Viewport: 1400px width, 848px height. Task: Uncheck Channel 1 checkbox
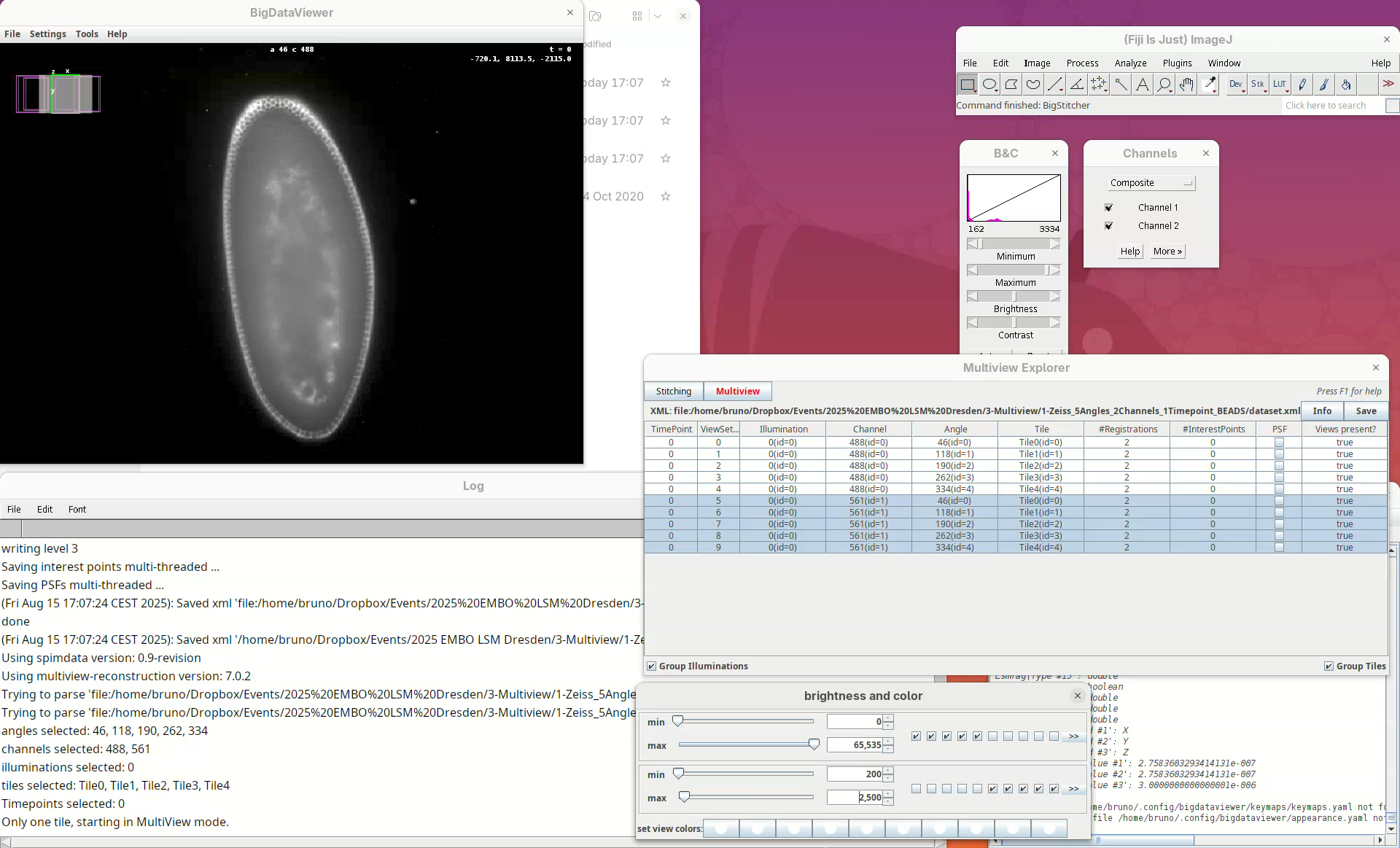[1108, 208]
